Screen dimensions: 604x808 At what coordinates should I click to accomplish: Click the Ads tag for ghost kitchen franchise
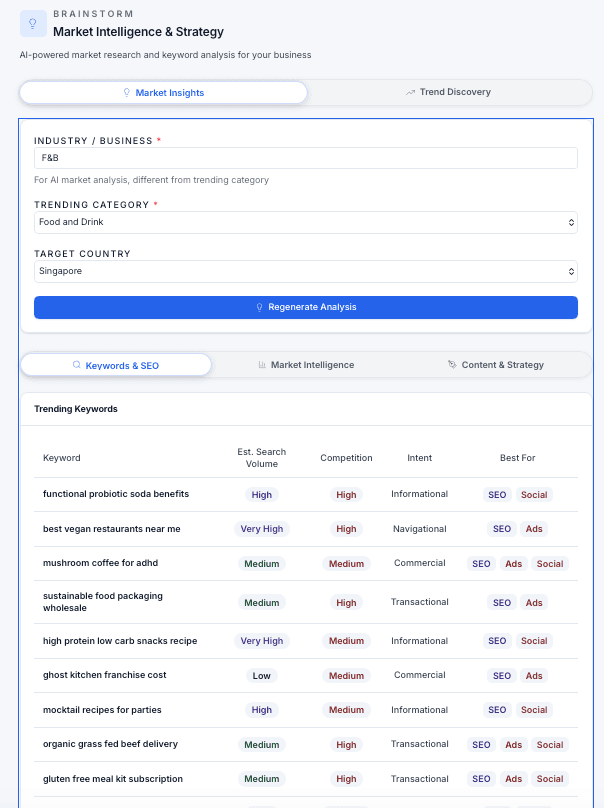tap(534, 676)
